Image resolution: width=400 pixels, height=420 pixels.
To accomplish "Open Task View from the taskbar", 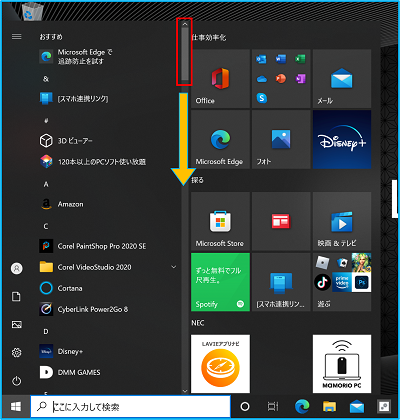I will click(x=273, y=406).
